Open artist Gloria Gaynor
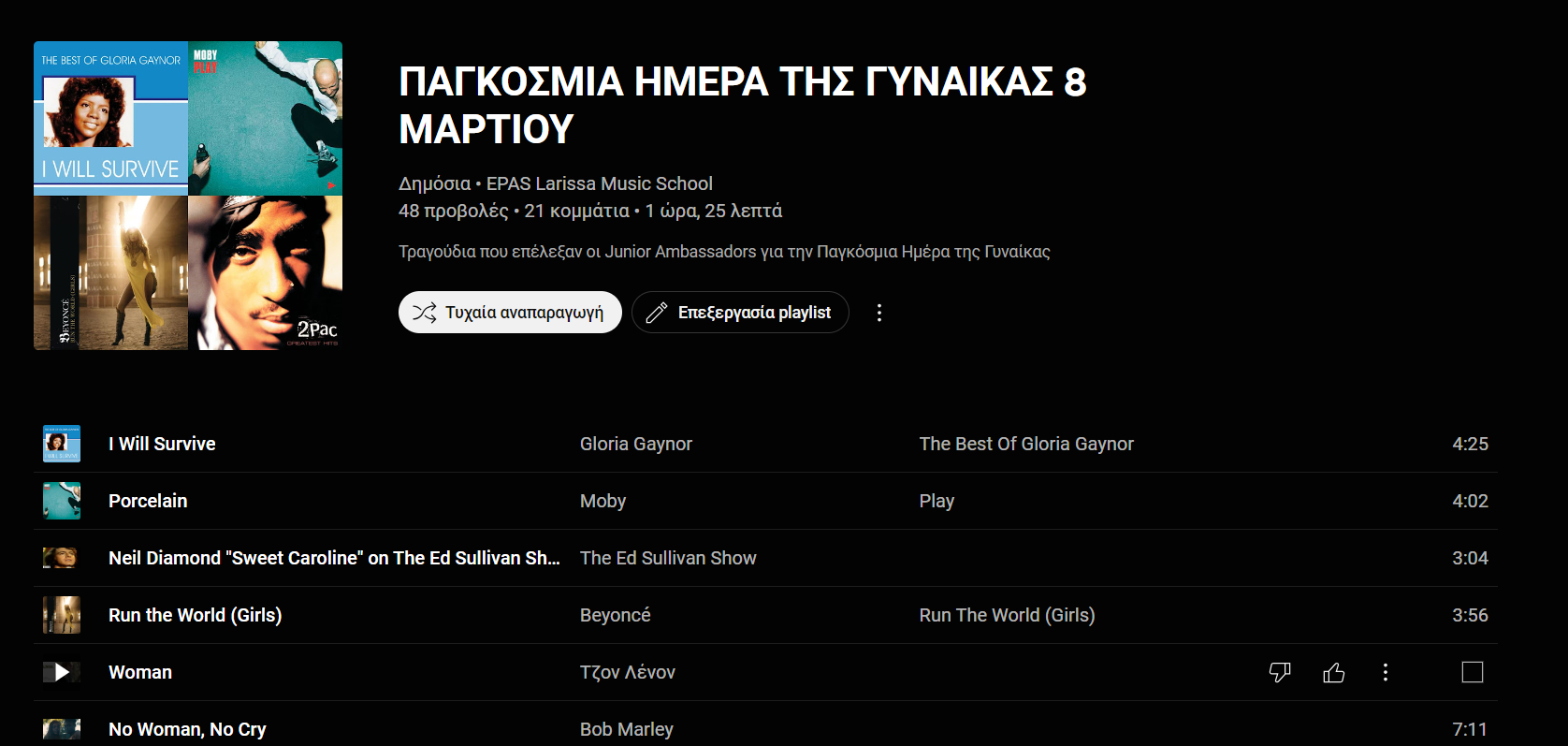This screenshot has width=1568, height=746. click(x=636, y=444)
